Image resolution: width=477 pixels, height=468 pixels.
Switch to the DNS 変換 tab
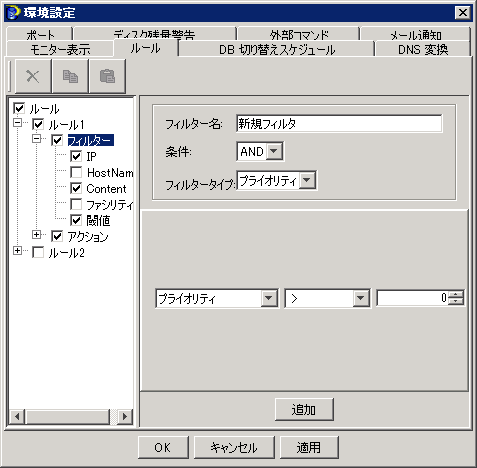[x=423, y=50]
